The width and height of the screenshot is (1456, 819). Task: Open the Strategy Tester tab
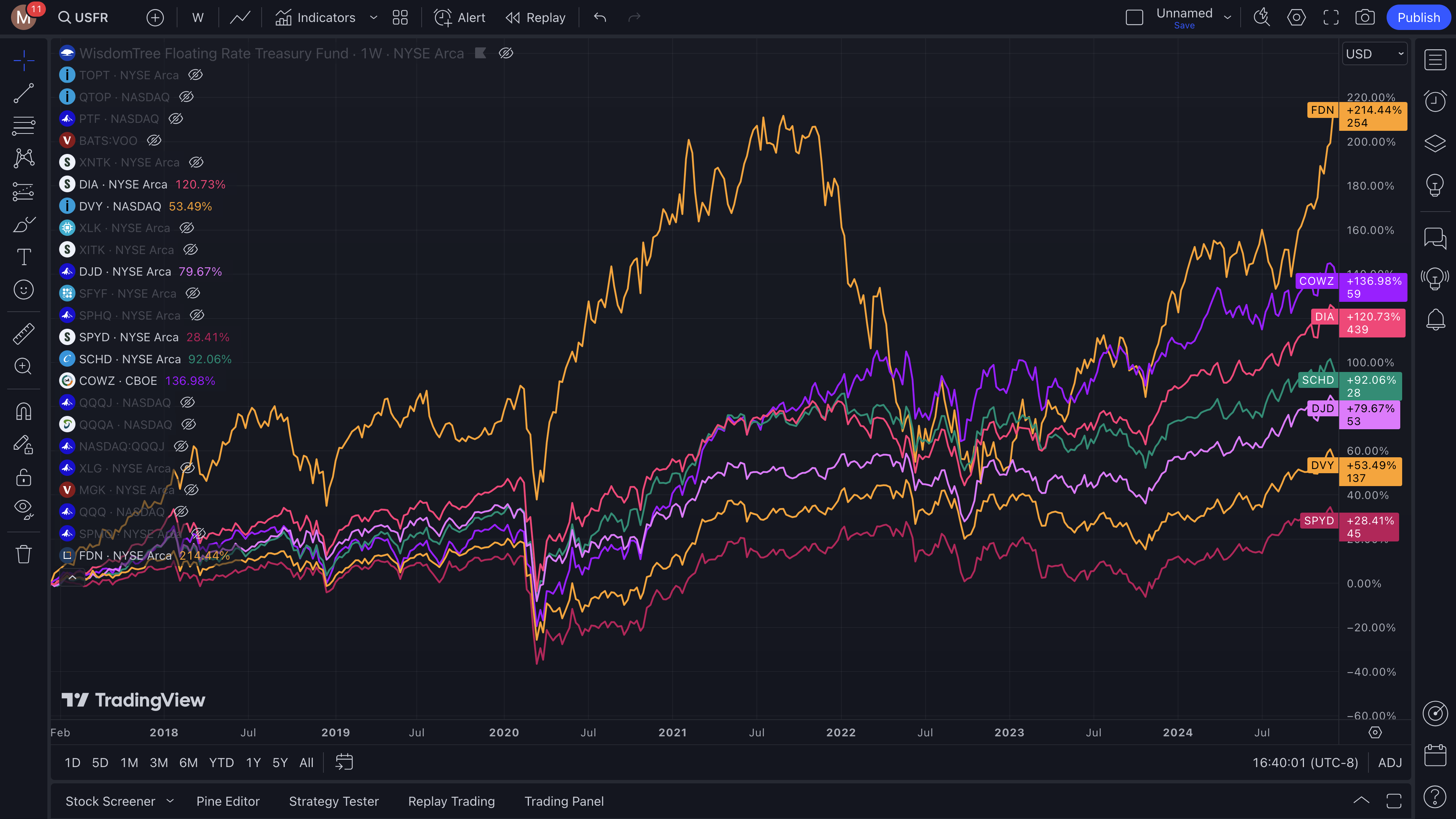click(x=334, y=801)
